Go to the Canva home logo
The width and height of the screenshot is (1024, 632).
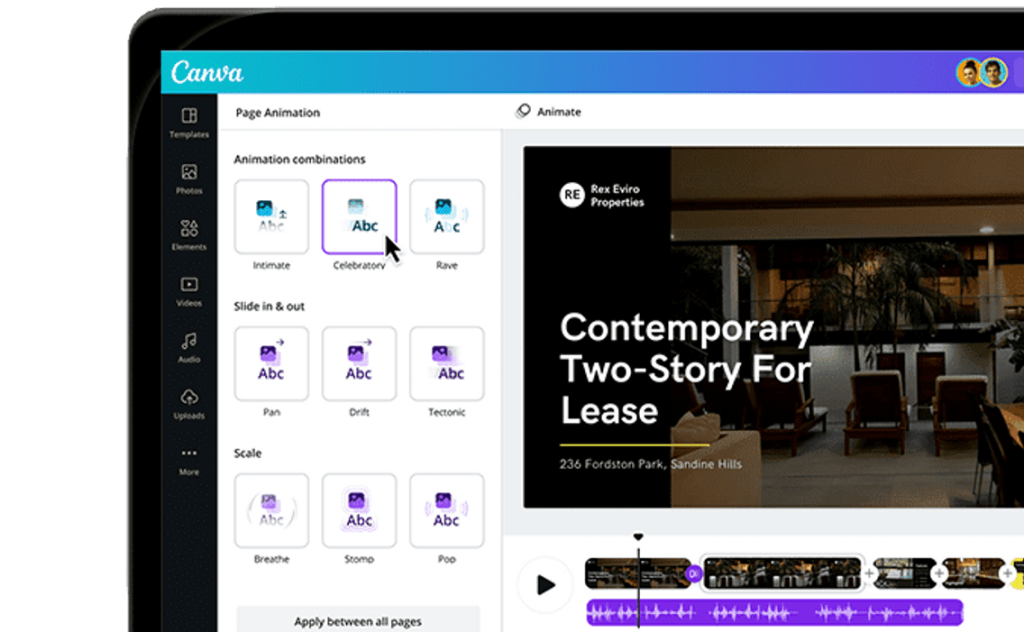click(207, 72)
